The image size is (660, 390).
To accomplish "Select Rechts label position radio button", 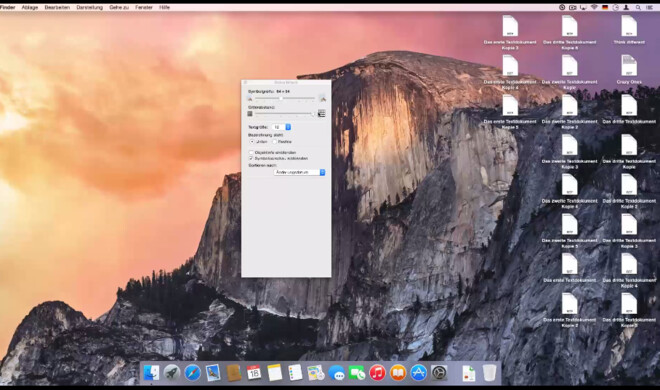I will pos(274,142).
